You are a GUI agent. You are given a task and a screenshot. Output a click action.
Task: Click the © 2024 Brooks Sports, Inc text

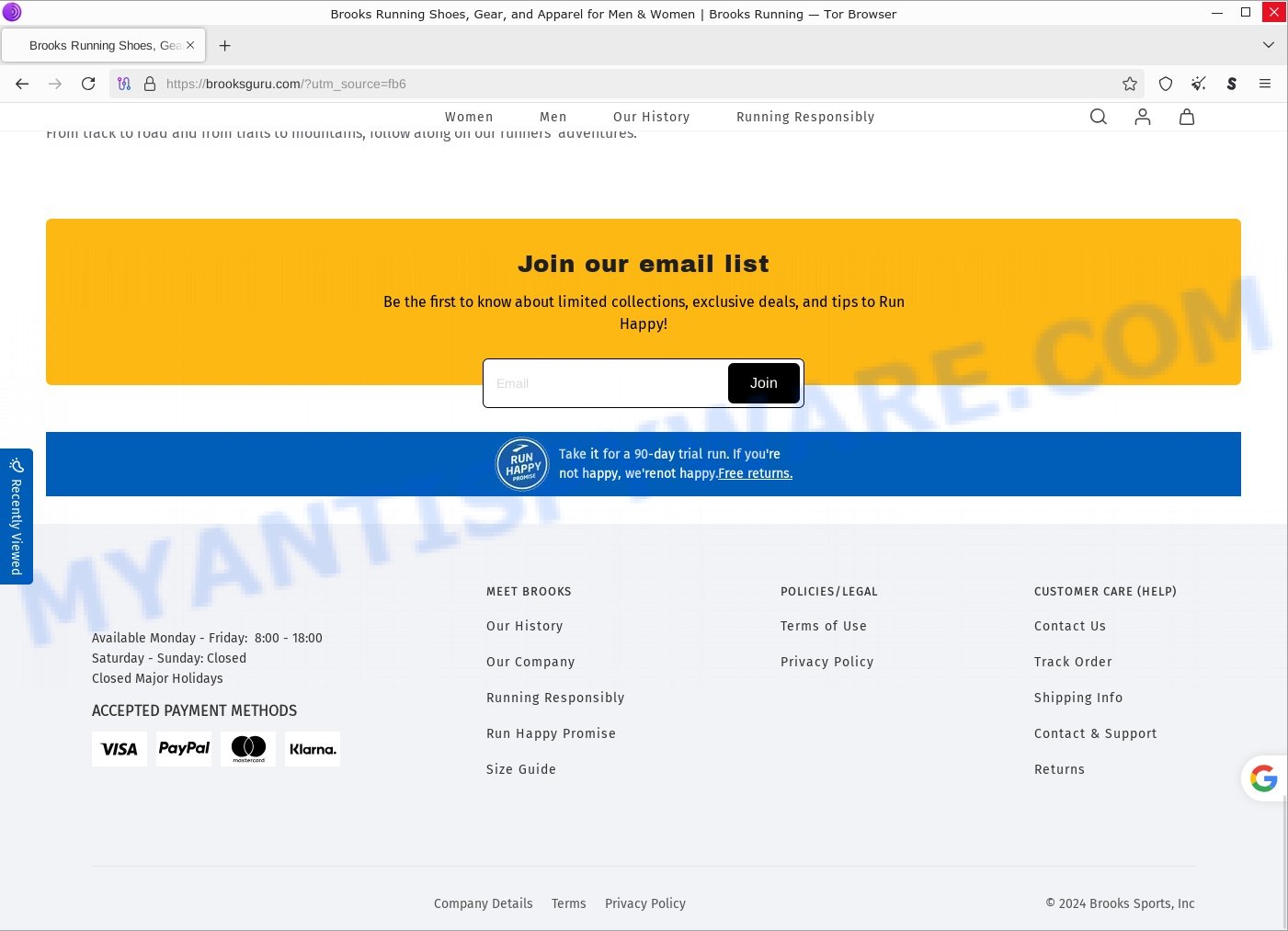[1120, 903]
